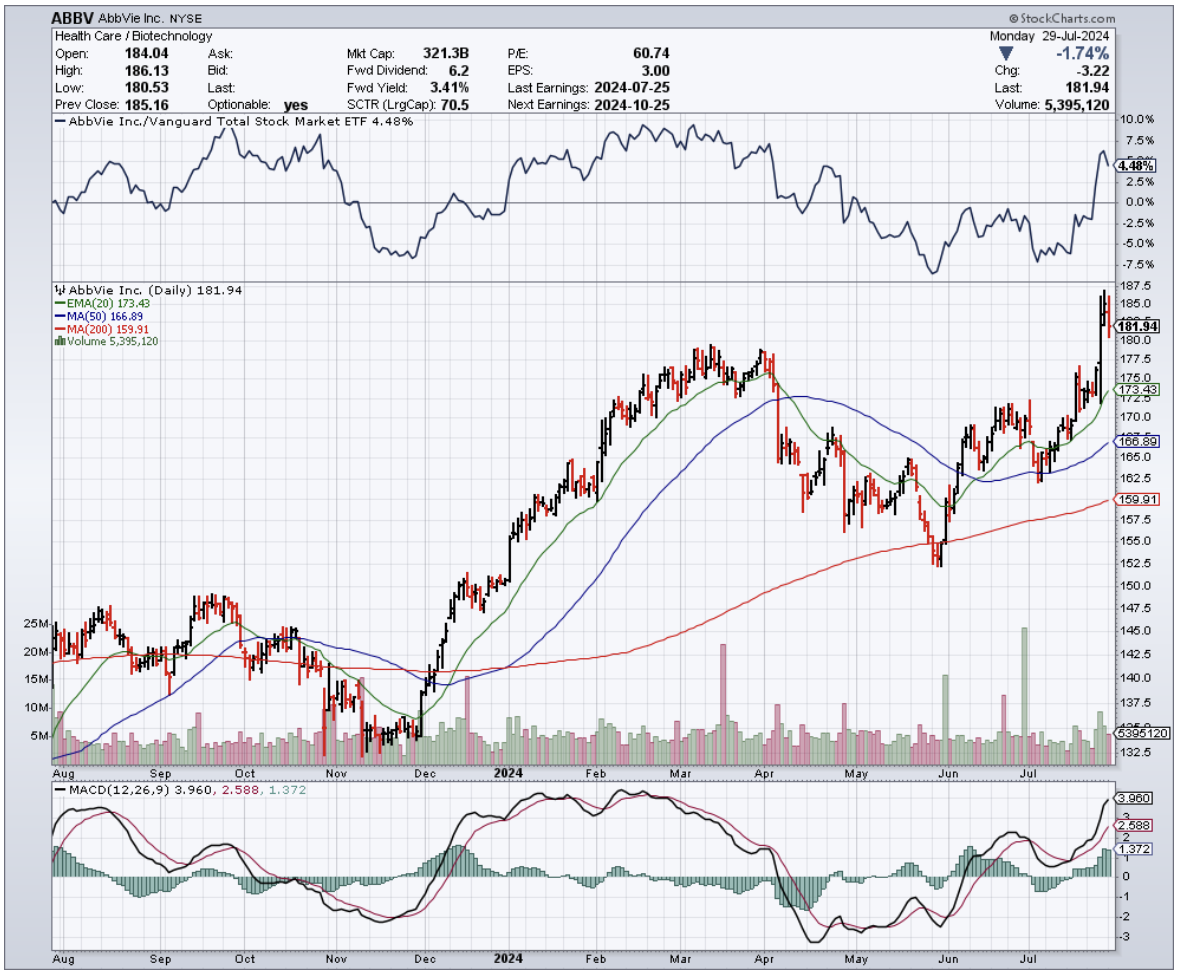1180x972 pixels.
Task: Click the candlestick icon beside AbbVie Inc. (Daily)
Action: tap(60, 290)
